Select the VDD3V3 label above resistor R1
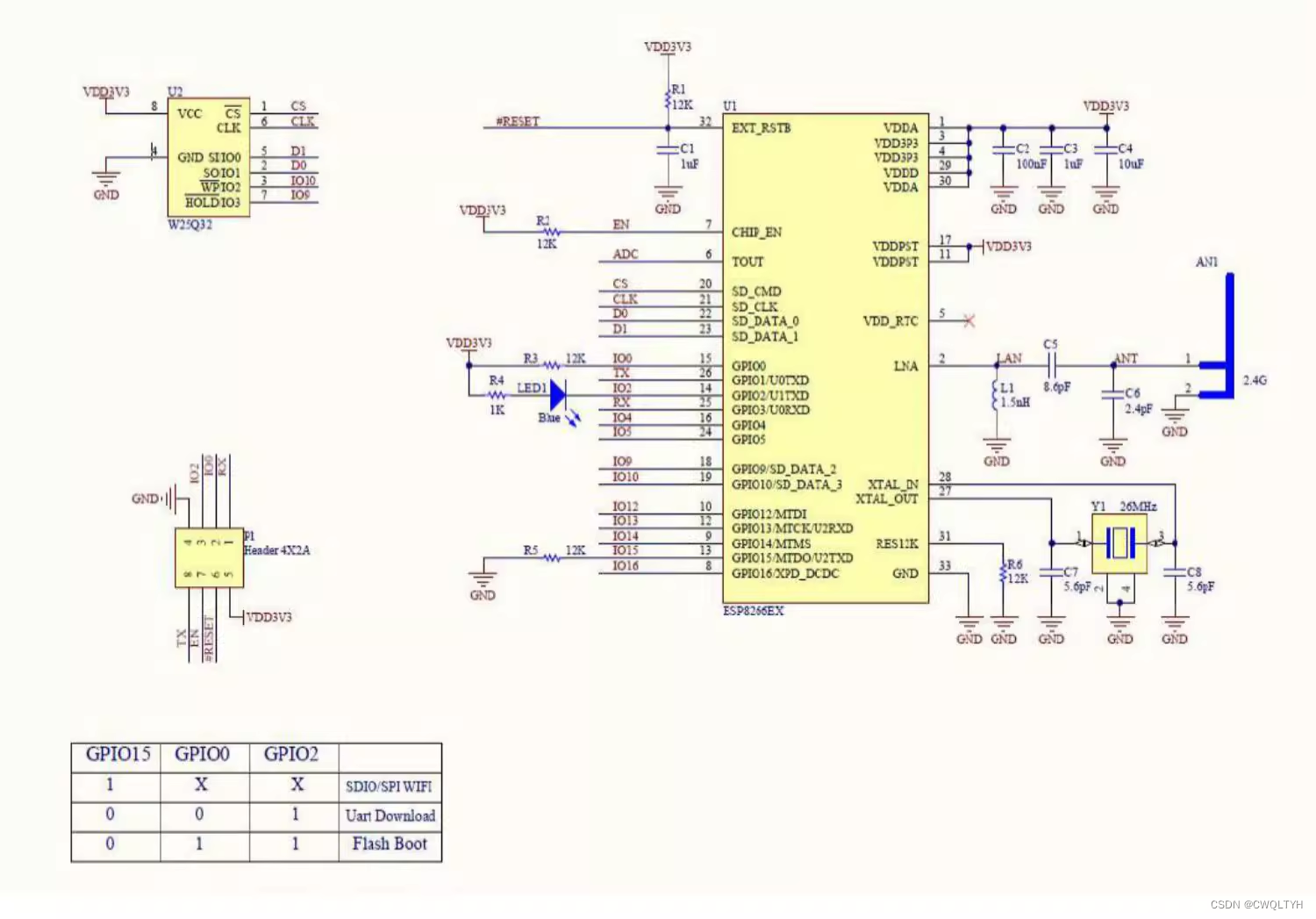The width and height of the screenshot is (1316, 919). 668,47
